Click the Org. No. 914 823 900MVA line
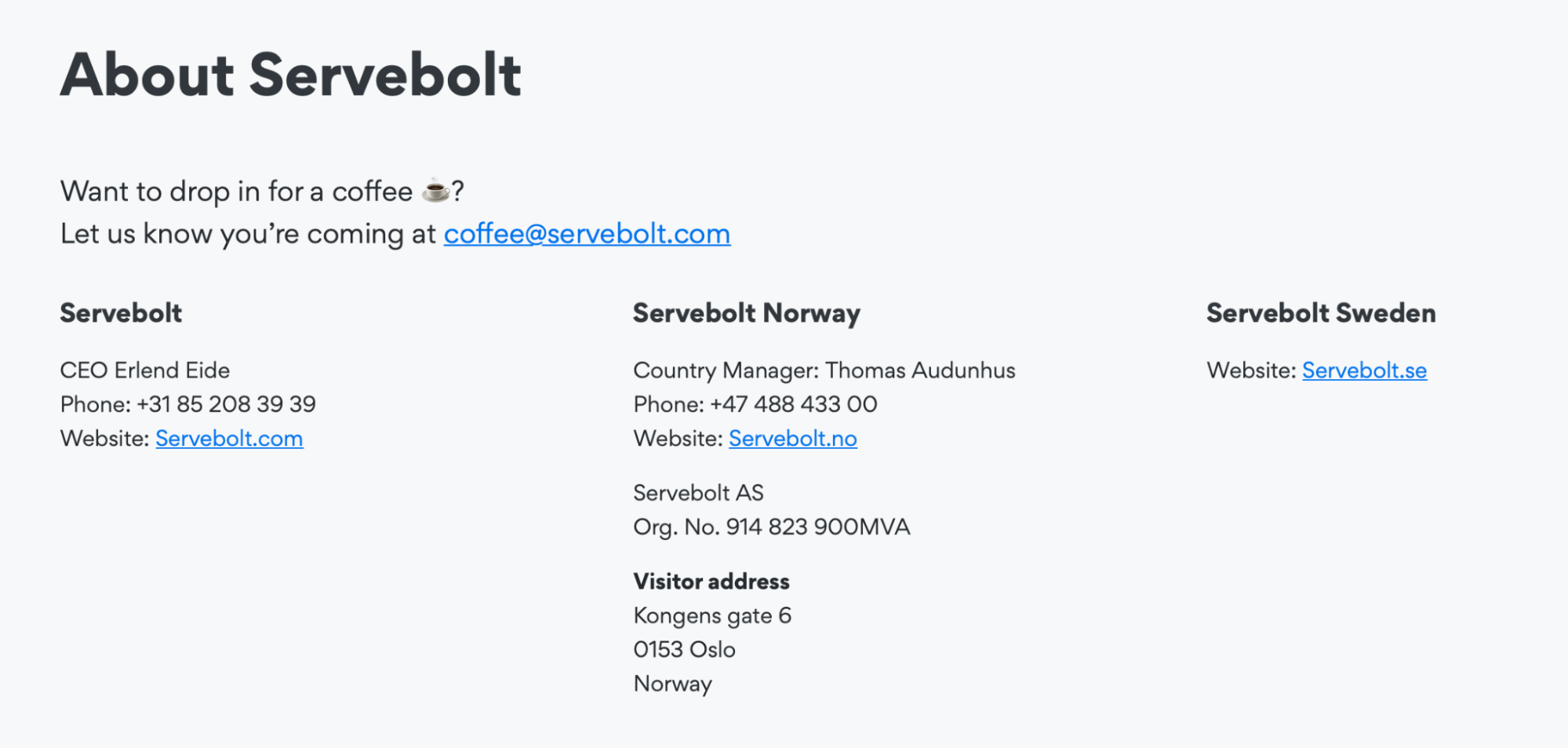 click(772, 527)
